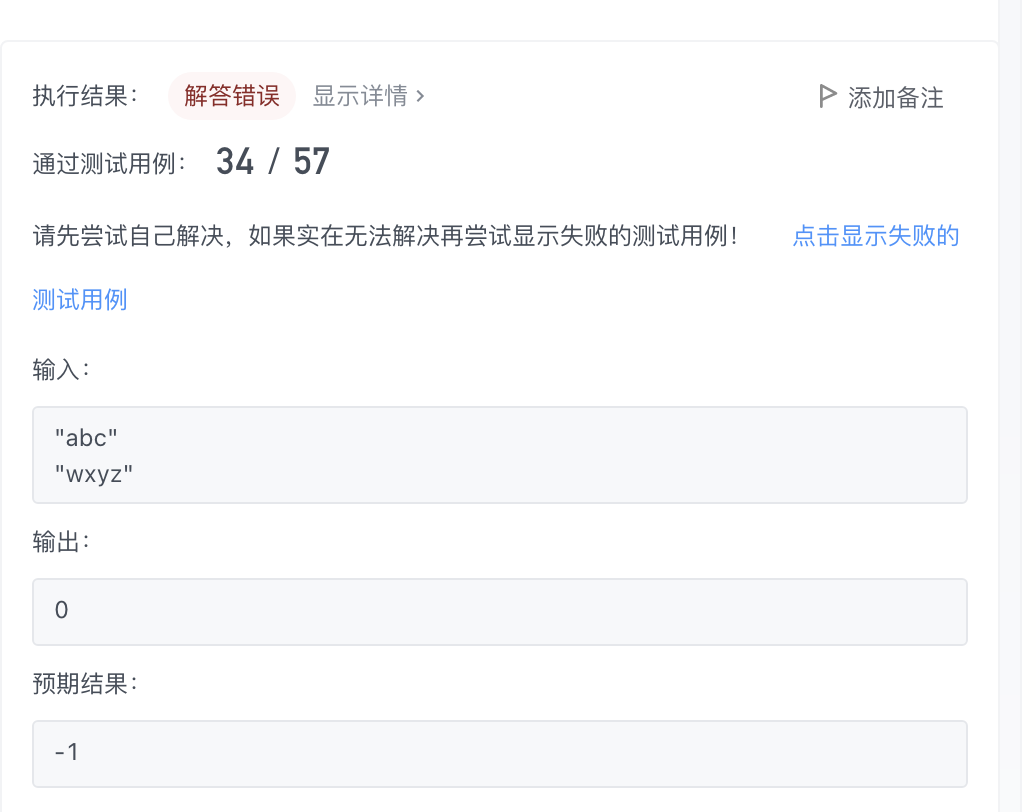Viewport: 1036px width, 812px height.
Task: Click the red 解答错误 status badge
Action: point(232,96)
